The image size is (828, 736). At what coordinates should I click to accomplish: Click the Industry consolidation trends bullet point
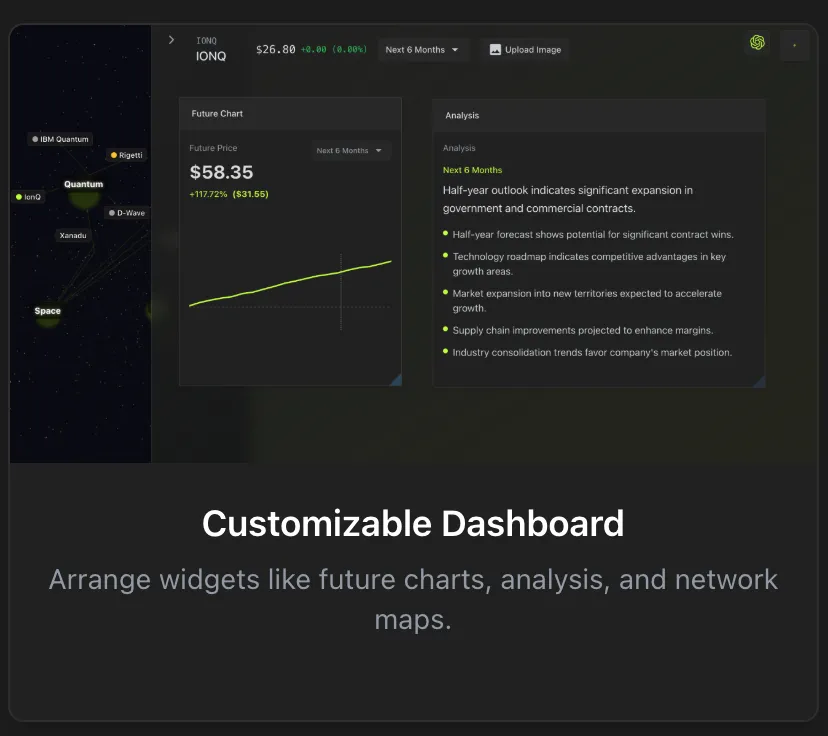point(592,353)
